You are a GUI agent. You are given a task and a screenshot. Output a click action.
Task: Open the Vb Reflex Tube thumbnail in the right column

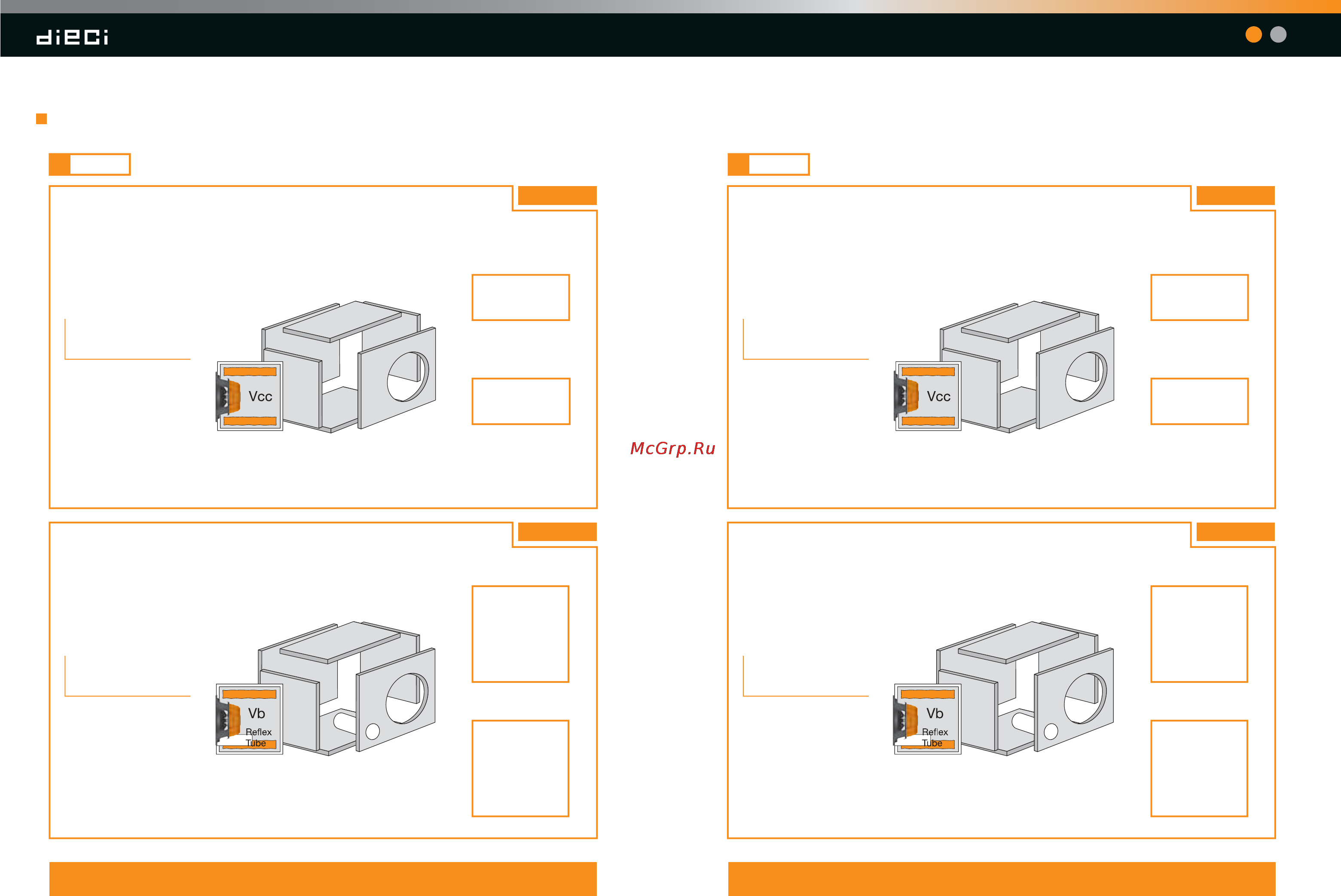click(927, 719)
